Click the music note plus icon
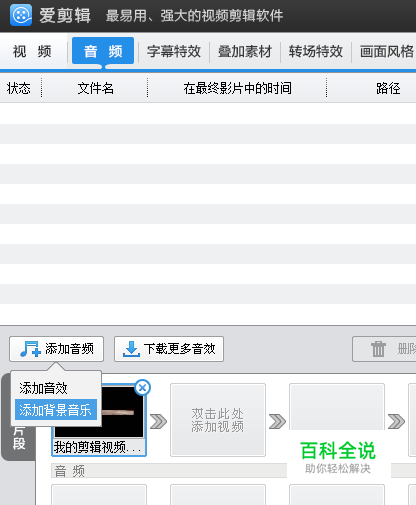The image size is (416, 505). (x=30, y=349)
